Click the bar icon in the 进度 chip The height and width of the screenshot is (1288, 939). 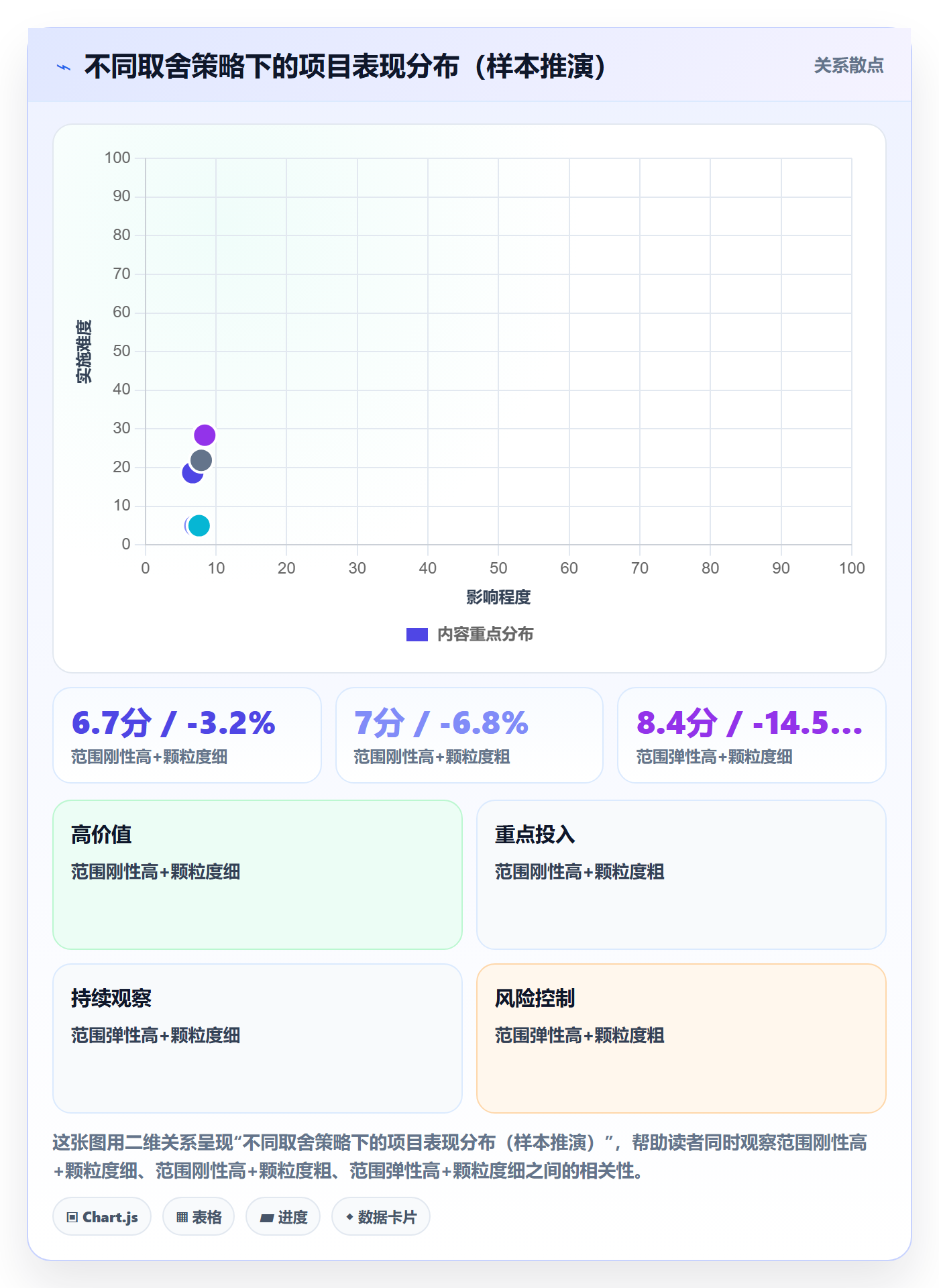pyautogui.click(x=266, y=1218)
